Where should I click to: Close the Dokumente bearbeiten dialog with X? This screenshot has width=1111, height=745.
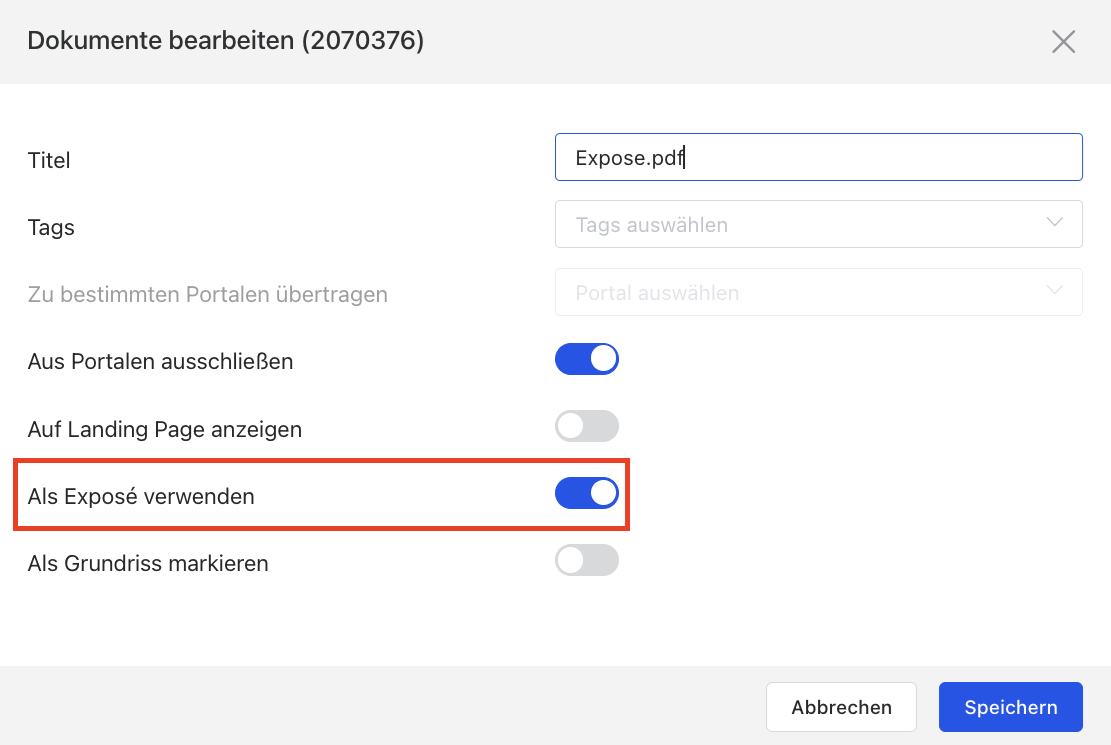[1063, 42]
